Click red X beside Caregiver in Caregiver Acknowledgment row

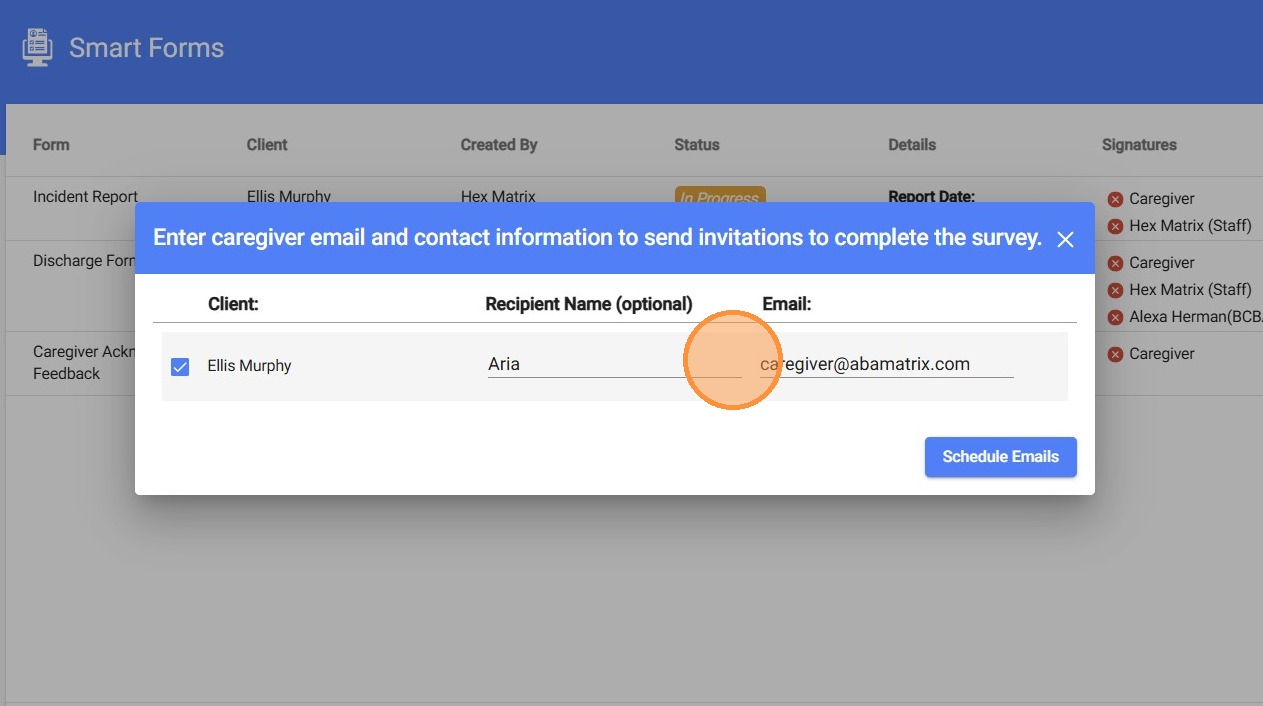click(x=1115, y=354)
